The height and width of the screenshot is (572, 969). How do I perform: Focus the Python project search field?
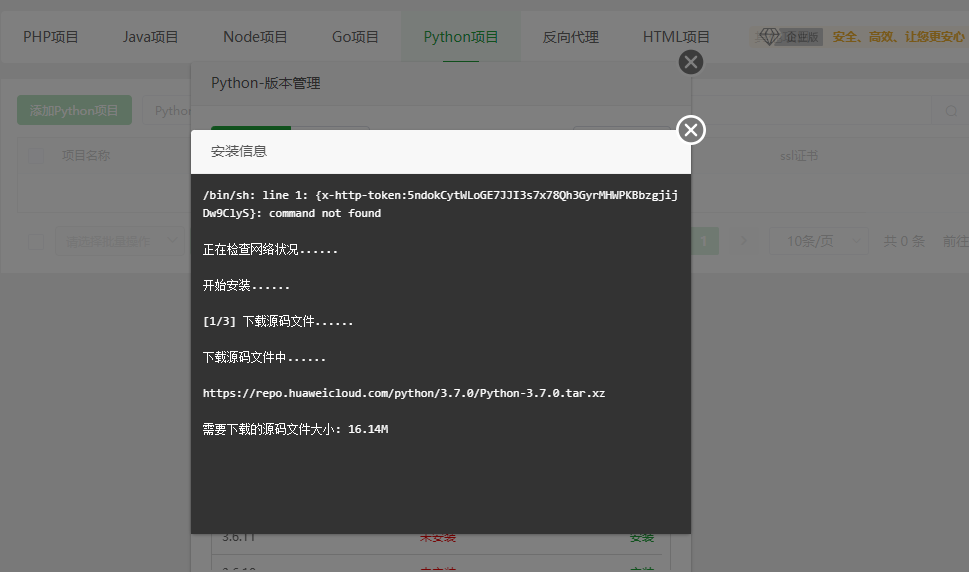click(168, 111)
